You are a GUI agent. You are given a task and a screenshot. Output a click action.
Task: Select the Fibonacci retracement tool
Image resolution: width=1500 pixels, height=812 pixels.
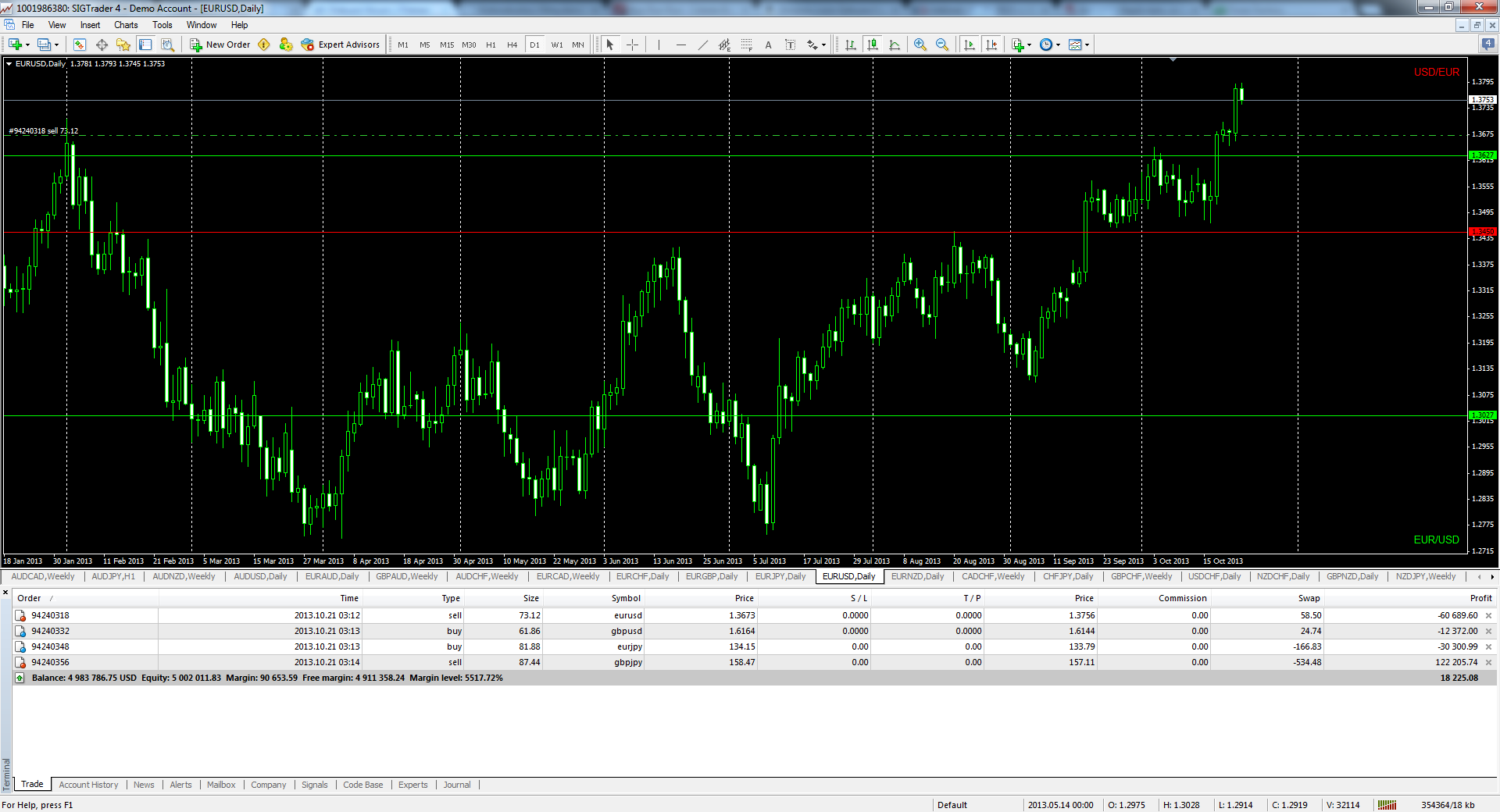(x=746, y=45)
